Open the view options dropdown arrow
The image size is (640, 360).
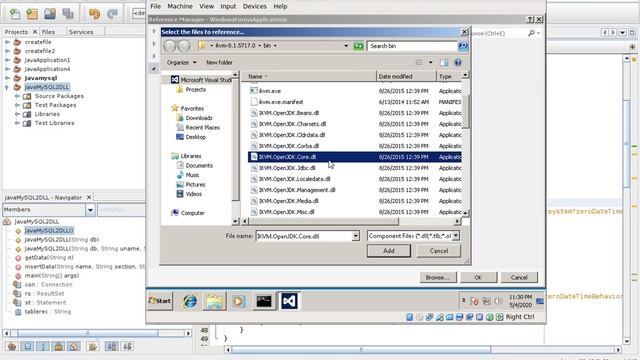[x=430, y=62]
